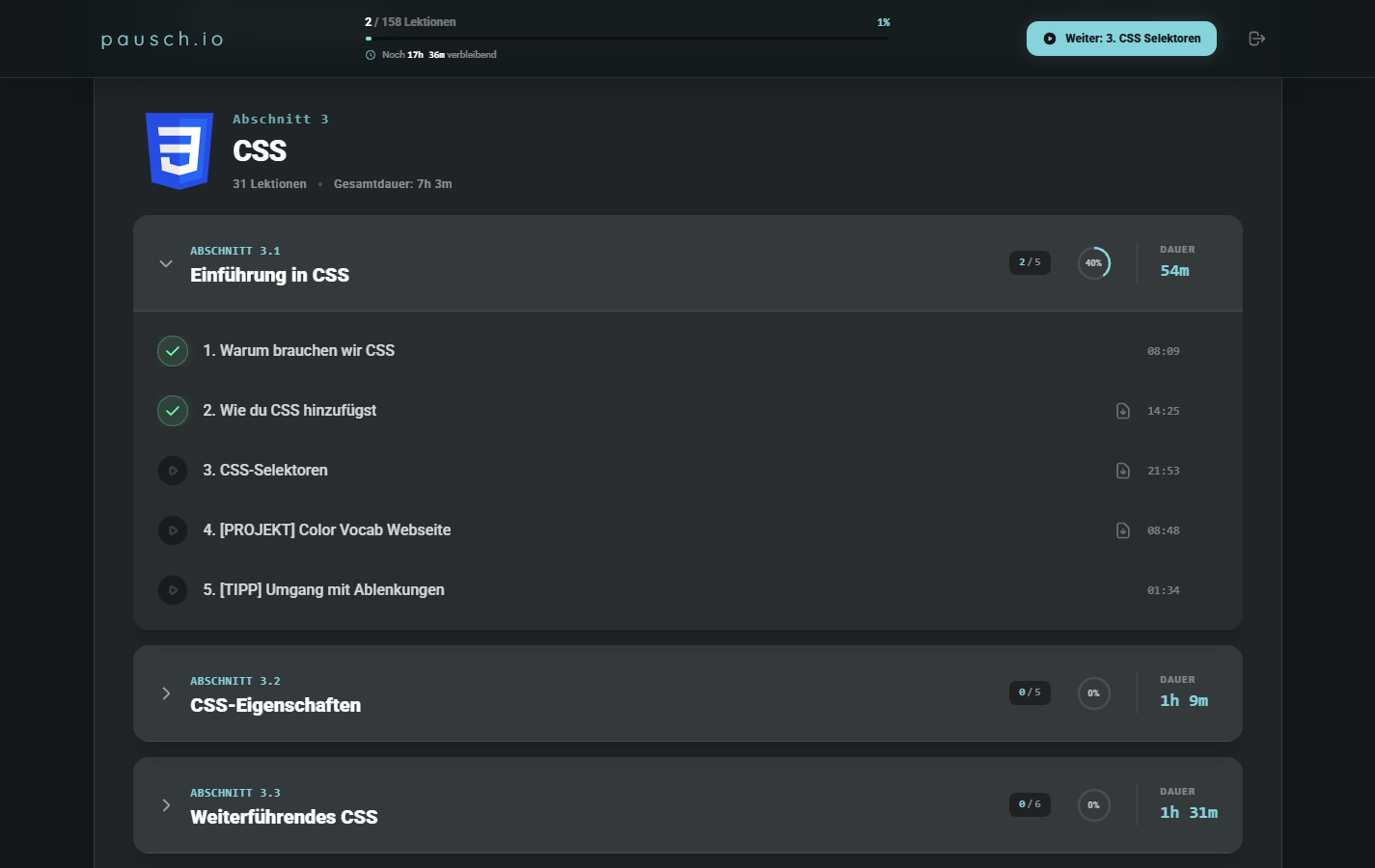Click the 0% progress ring of CSS-Eigenschaften
The image size is (1375, 868).
(1094, 693)
